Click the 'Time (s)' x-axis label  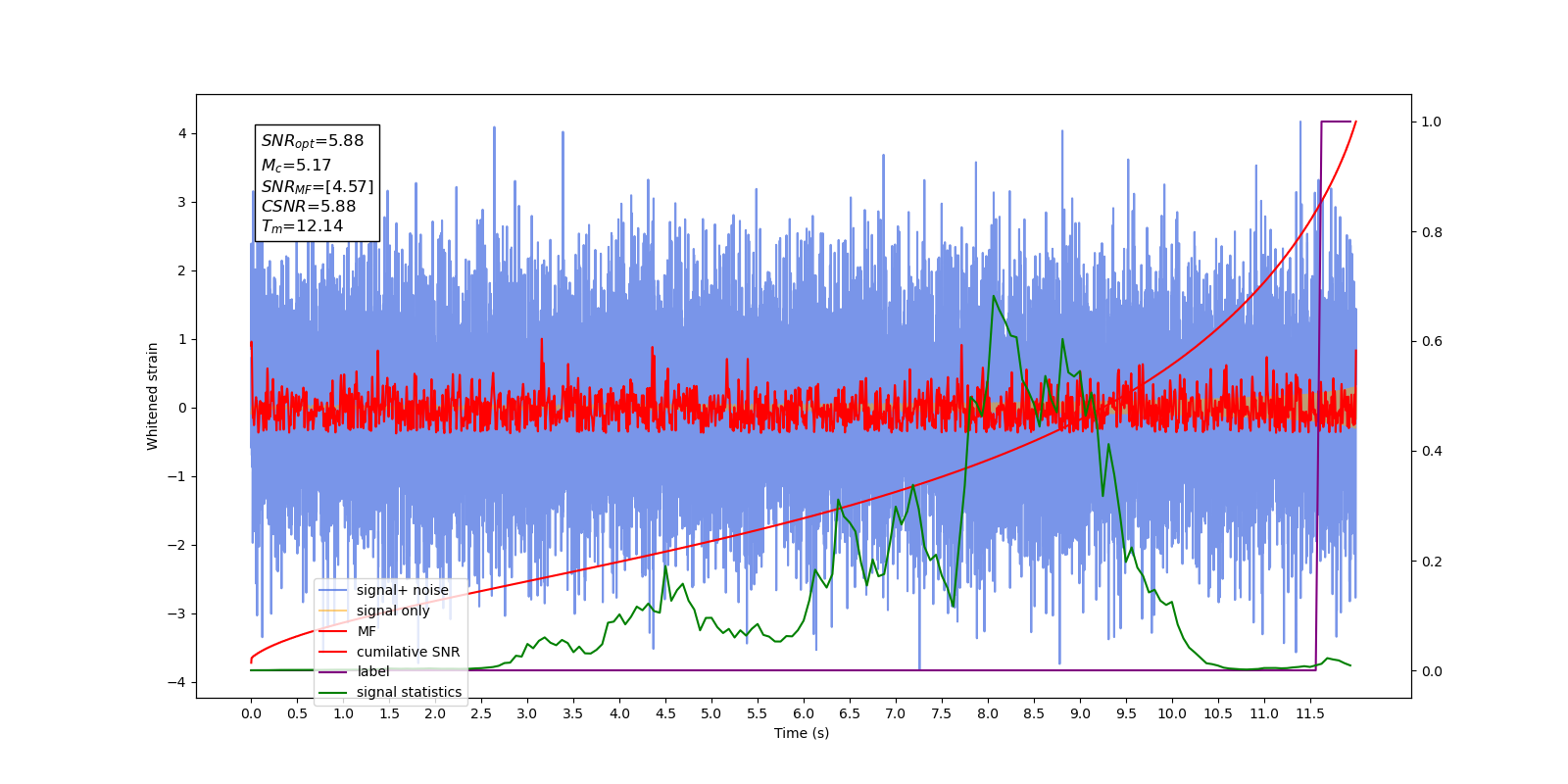[x=802, y=733]
